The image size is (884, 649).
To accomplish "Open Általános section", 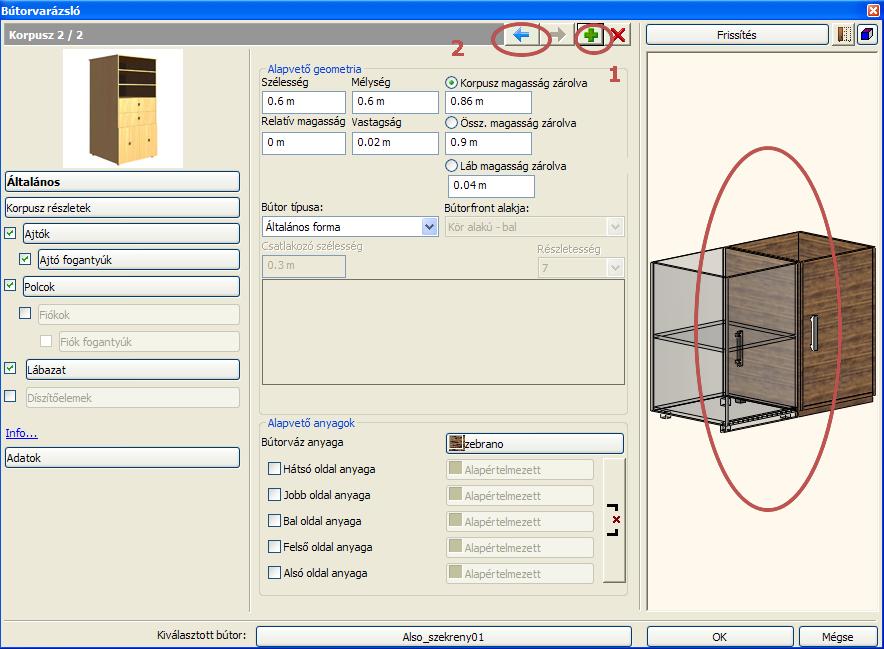I will [x=122, y=182].
